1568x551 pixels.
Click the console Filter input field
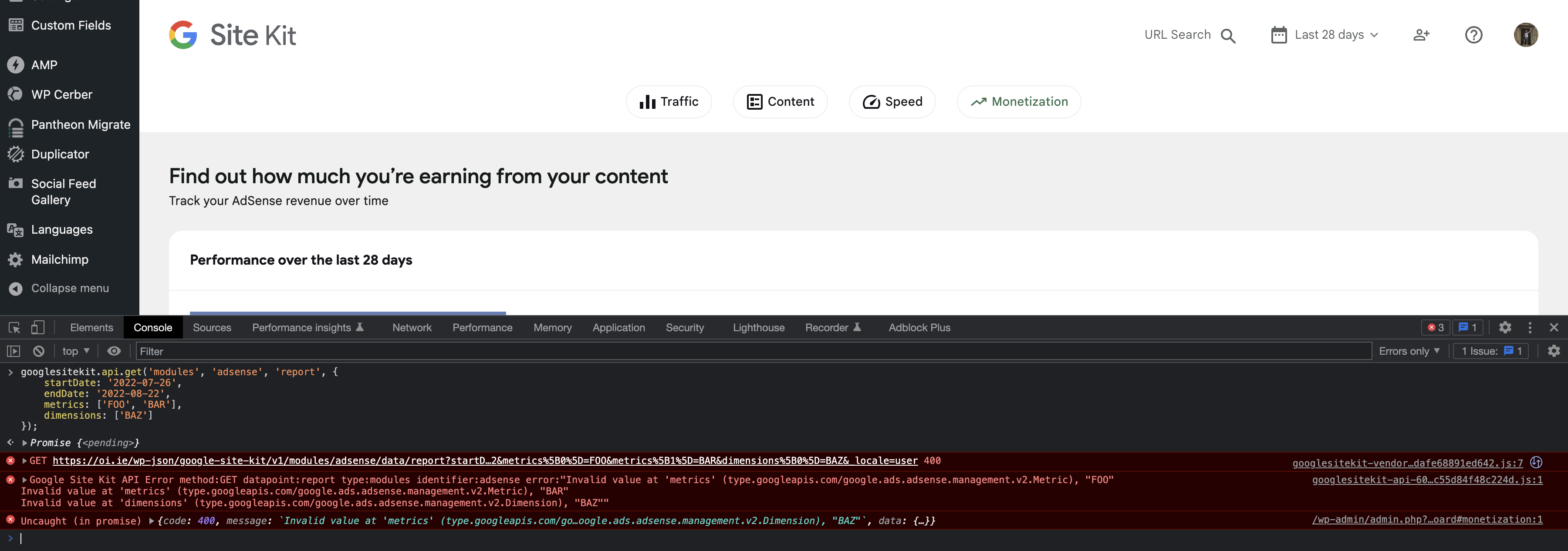[752, 351]
